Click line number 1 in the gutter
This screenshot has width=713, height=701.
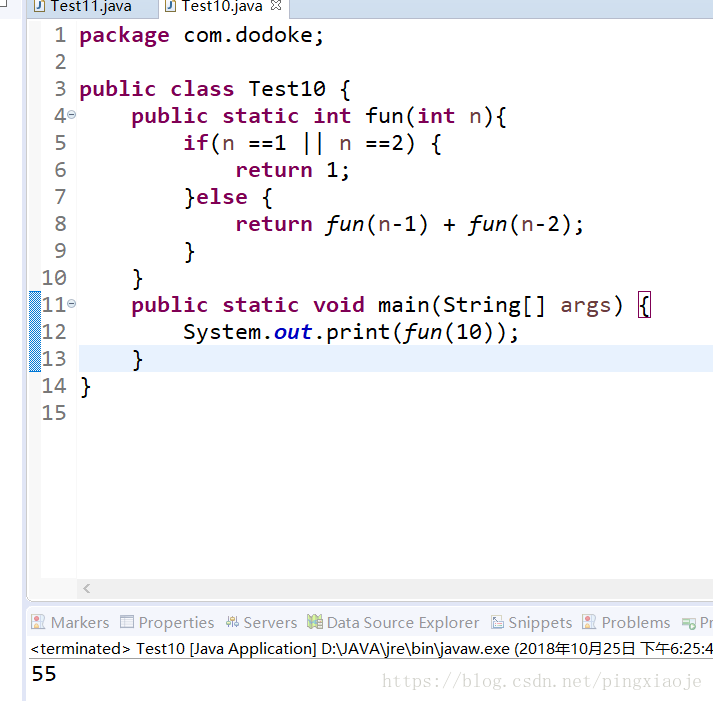(60, 35)
